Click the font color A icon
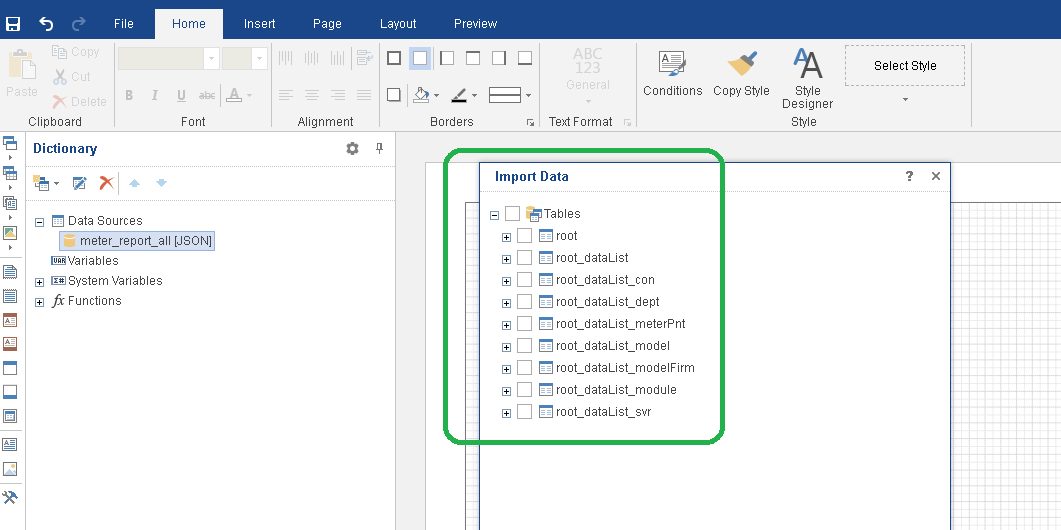The height and width of the screenshot is (530, 1061). tap(233, 95)
